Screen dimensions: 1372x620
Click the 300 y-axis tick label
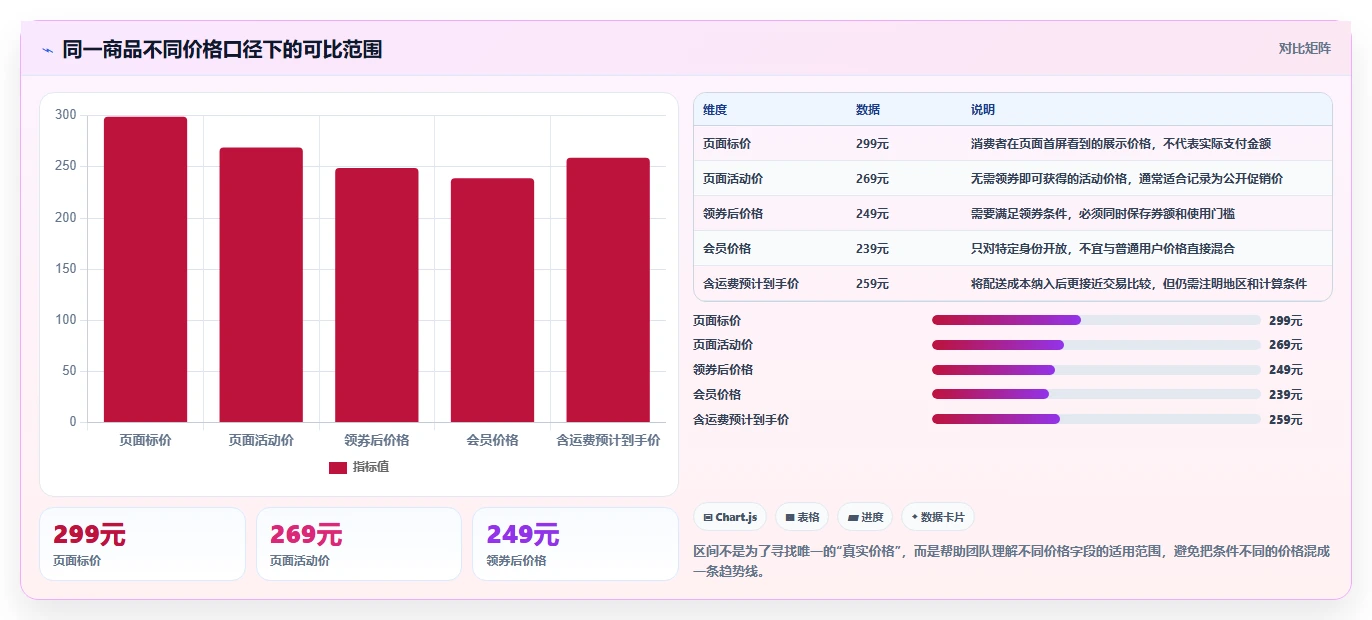pyautogui.click(x=66, y=115)
